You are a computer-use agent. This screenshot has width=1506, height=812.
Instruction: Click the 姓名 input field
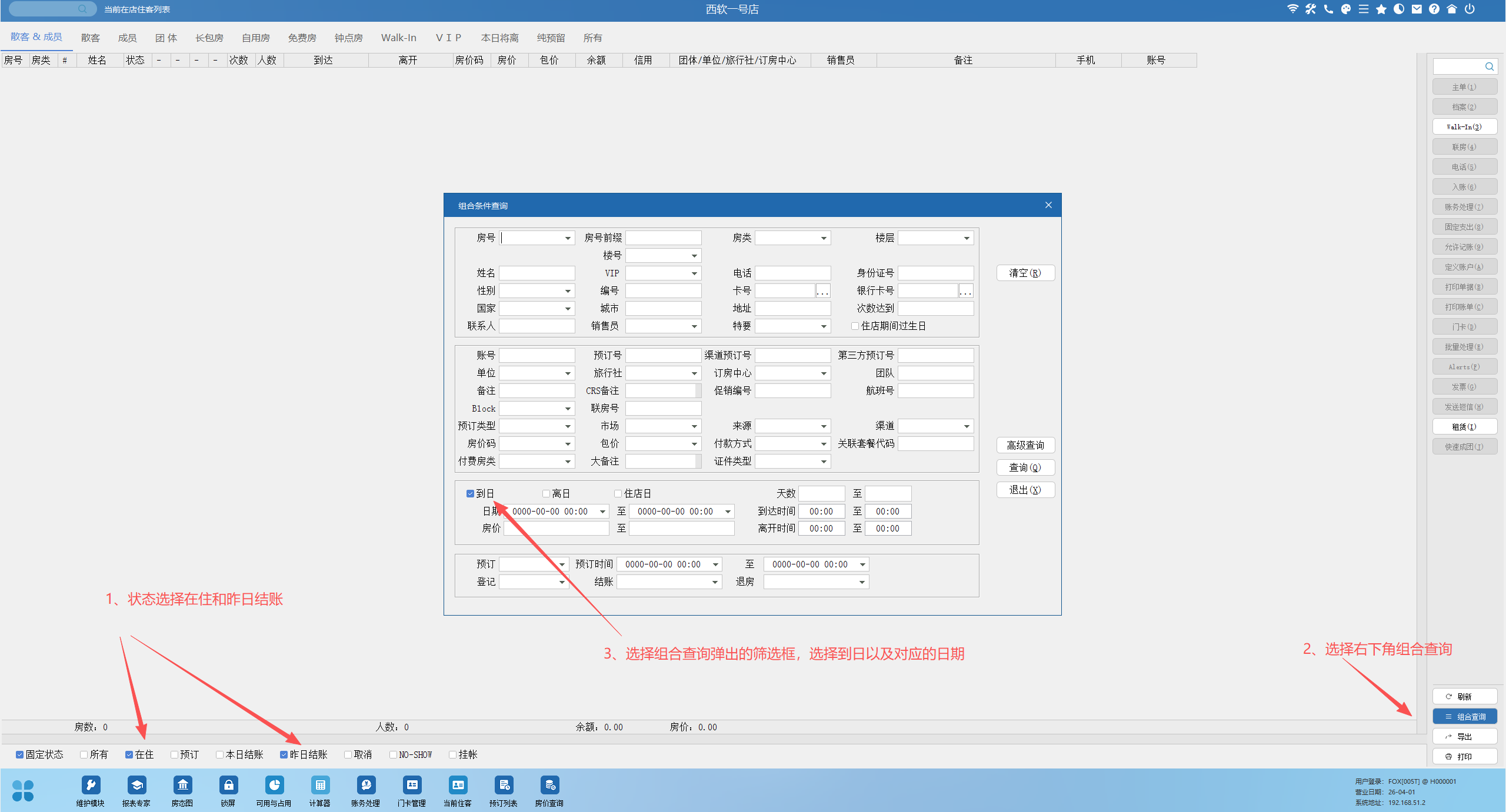click(537, 273)
